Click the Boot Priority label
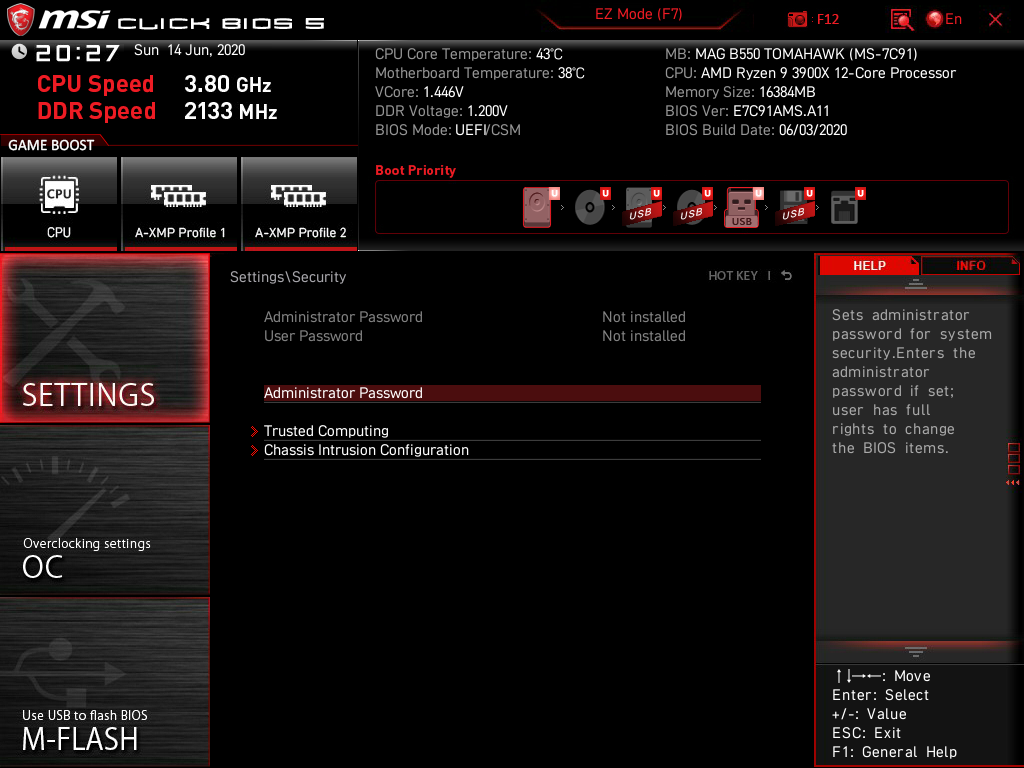Image resolution: width=1024 pixels, height=768 pixels. click(415, 170)
